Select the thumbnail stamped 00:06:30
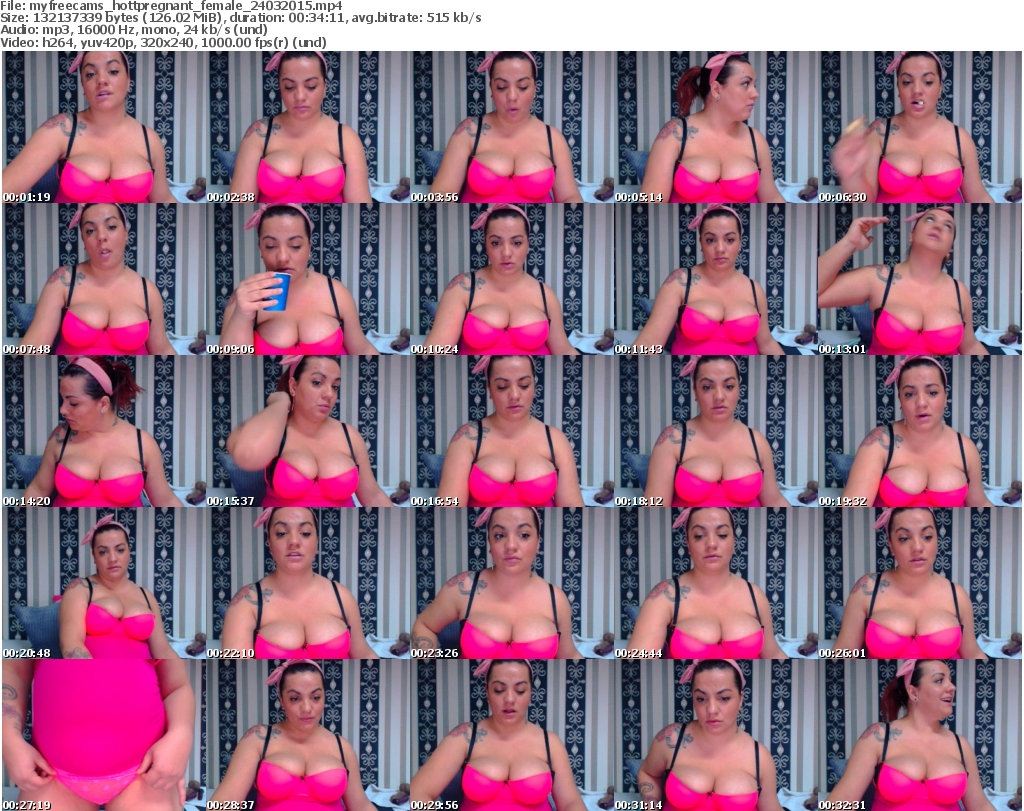Screen dimensions: 1024x811 920,127
